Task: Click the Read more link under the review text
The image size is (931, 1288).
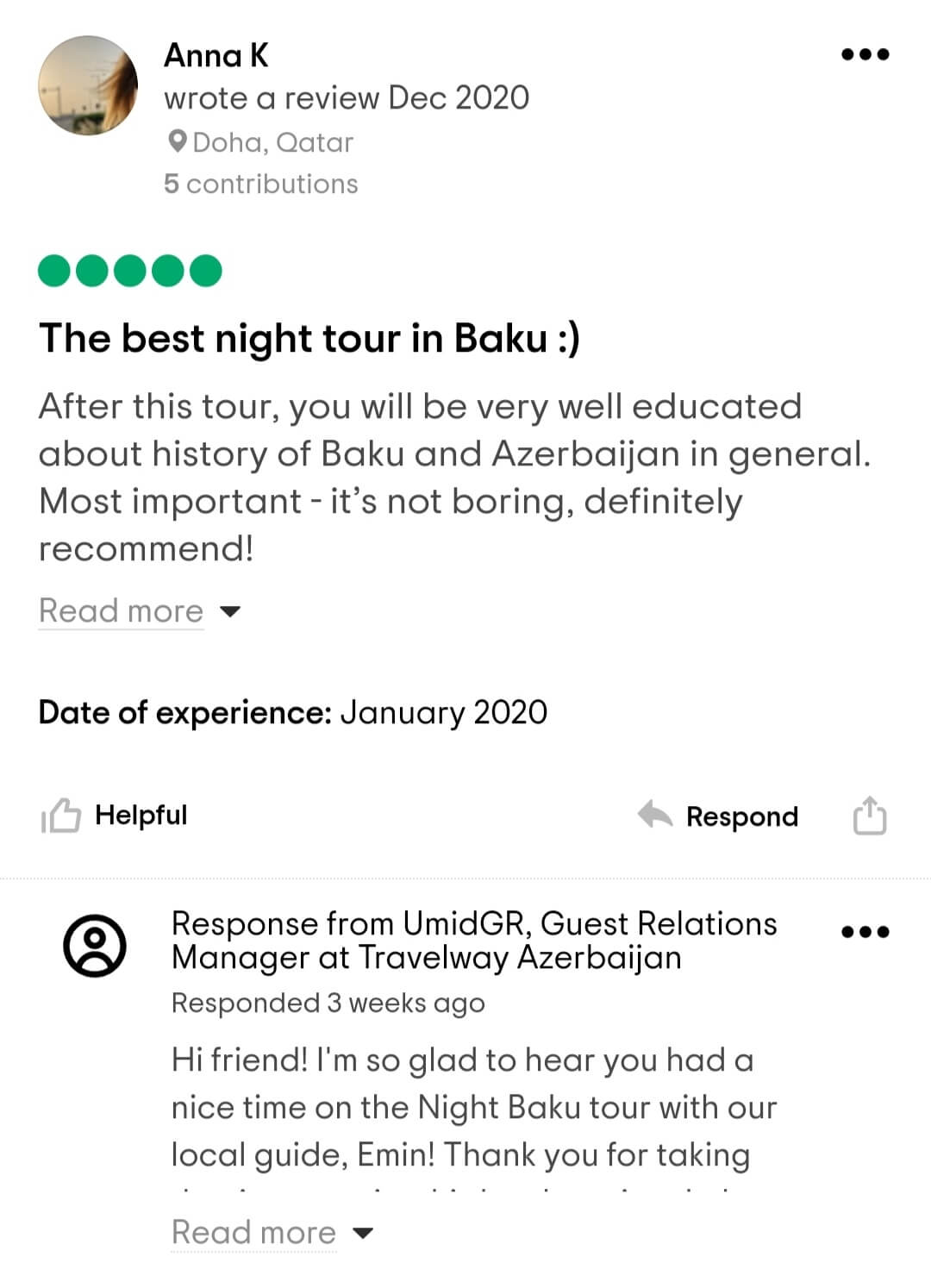Action: click(122, 611)
